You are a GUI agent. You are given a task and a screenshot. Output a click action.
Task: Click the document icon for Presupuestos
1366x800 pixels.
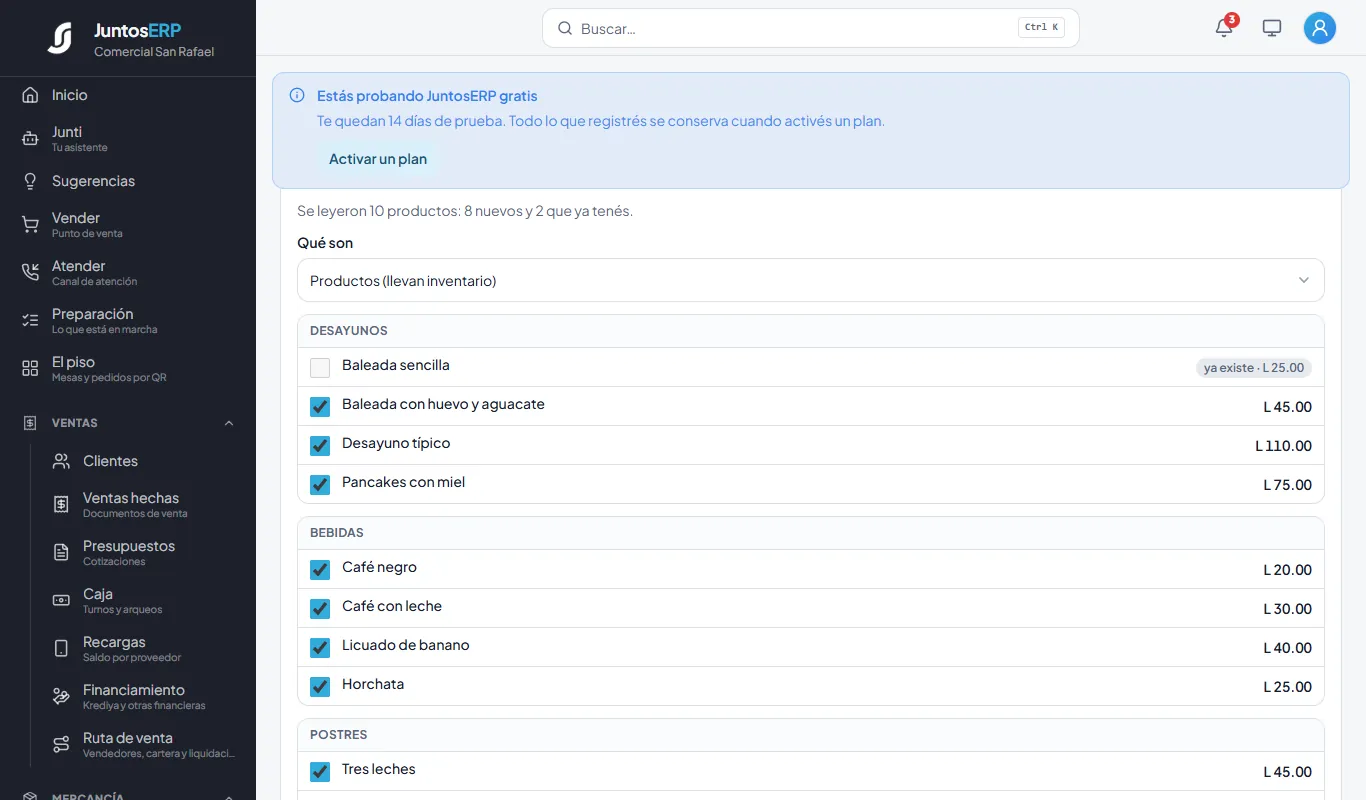tap(61, 553)
